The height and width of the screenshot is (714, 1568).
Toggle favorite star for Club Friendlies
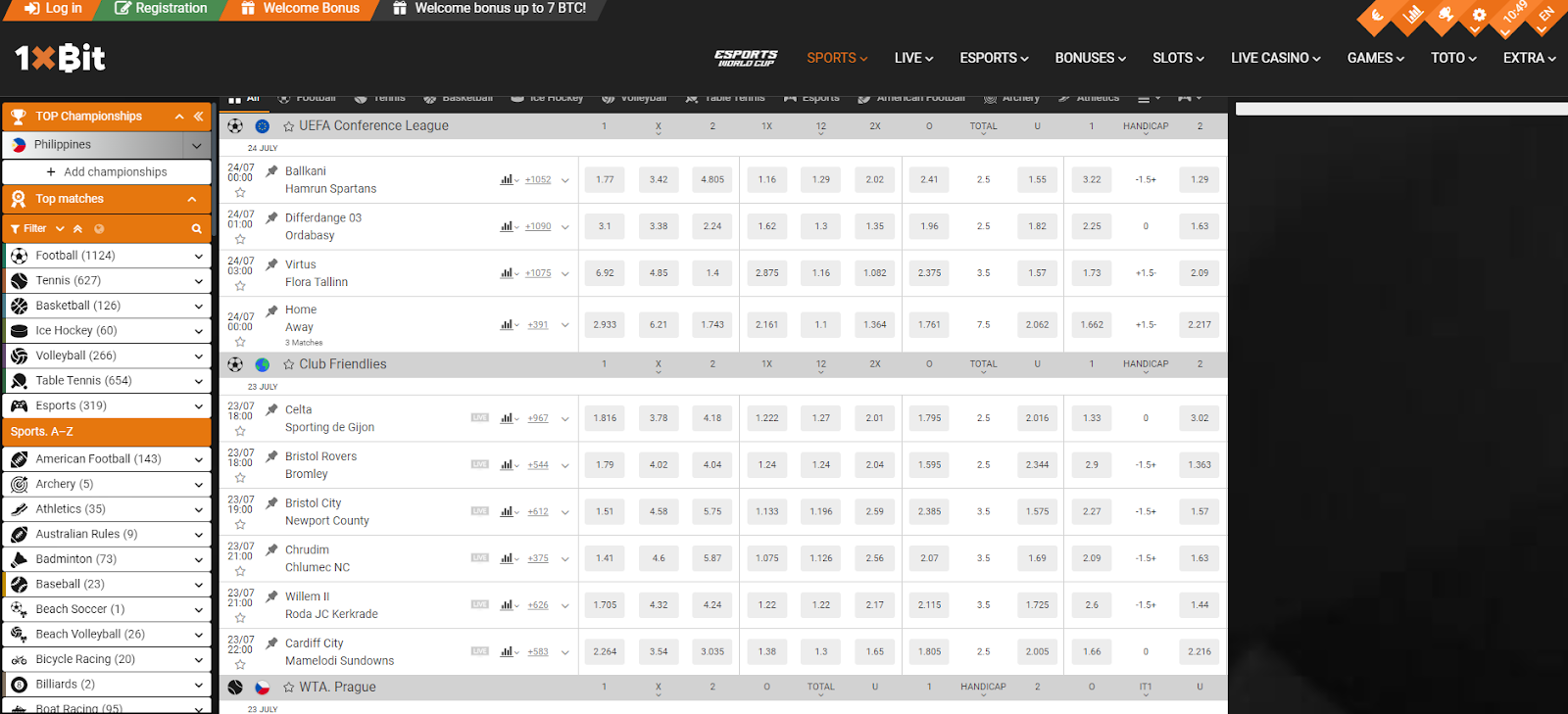289,364
